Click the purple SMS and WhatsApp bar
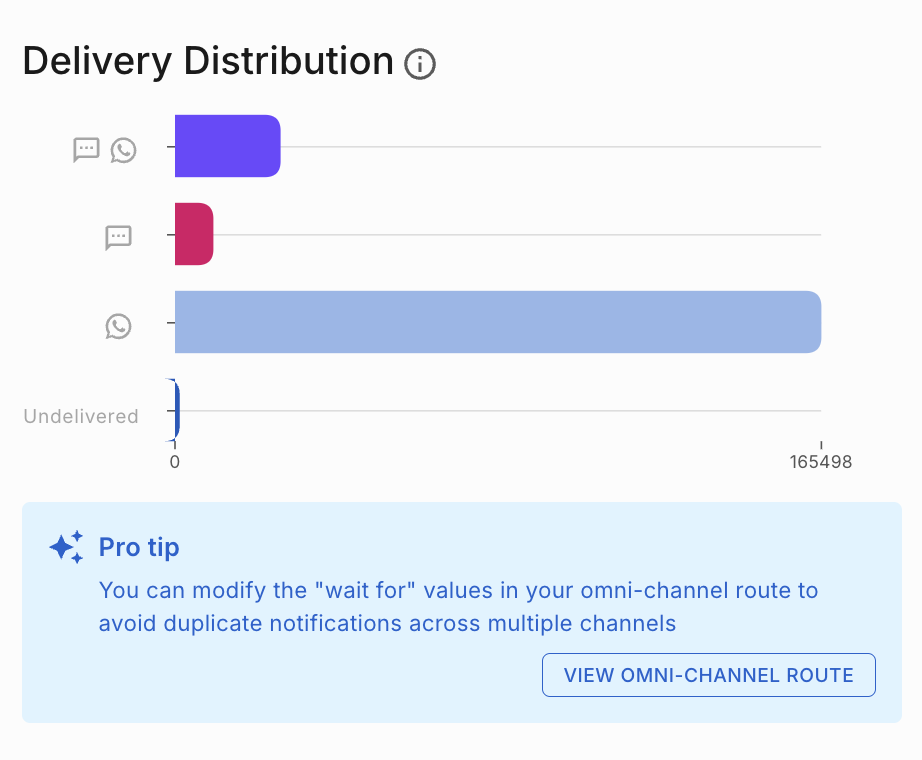The width and height of the screenshot is (922, 760). tap(227, 146)
